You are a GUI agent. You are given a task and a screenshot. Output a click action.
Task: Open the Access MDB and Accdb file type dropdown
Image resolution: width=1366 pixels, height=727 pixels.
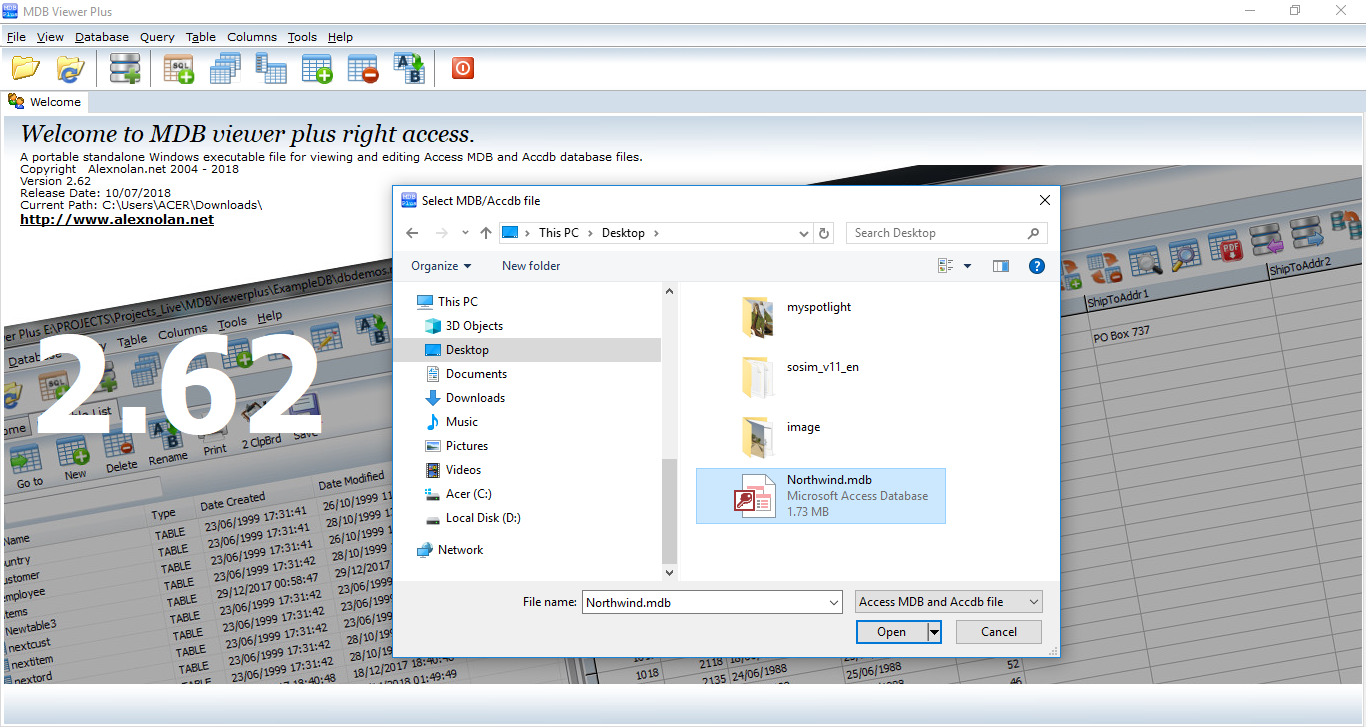coord(949,602)
